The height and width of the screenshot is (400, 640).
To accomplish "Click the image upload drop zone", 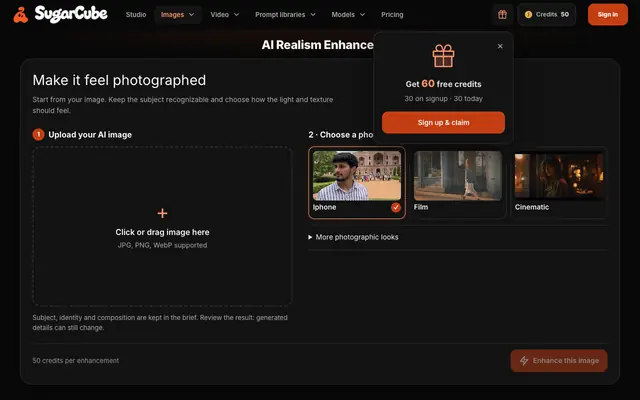I will 162,227.
